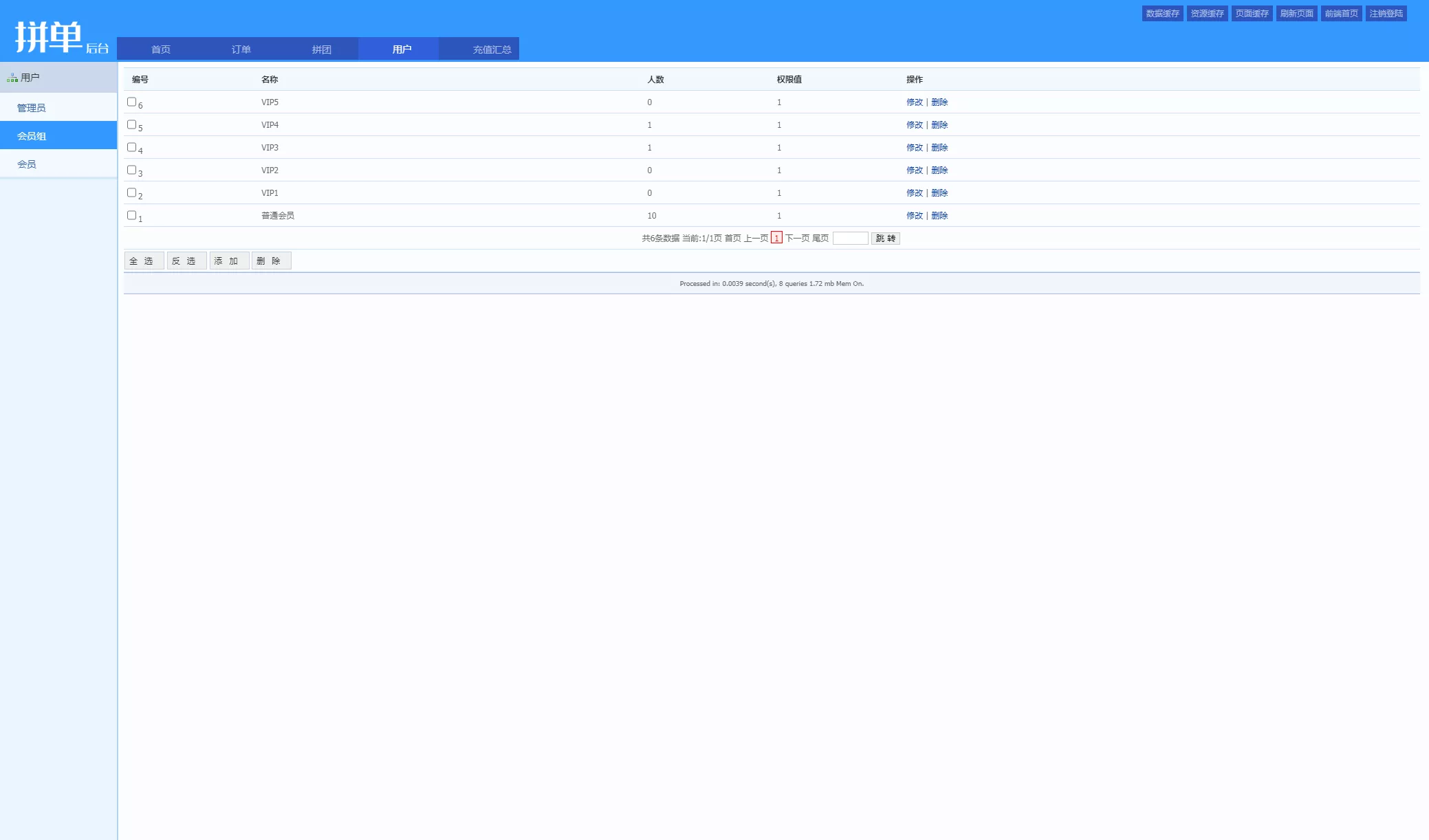Check the checkbox for VIP3 row
The height and width of the screenshot is (840, 1429).
(131, 147)
